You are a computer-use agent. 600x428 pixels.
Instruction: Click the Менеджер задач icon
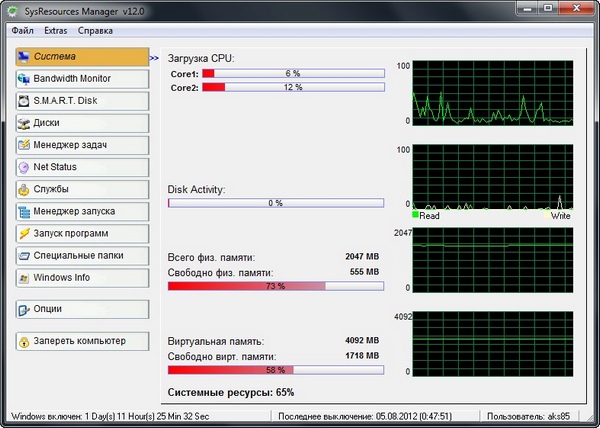pos(24,145)
